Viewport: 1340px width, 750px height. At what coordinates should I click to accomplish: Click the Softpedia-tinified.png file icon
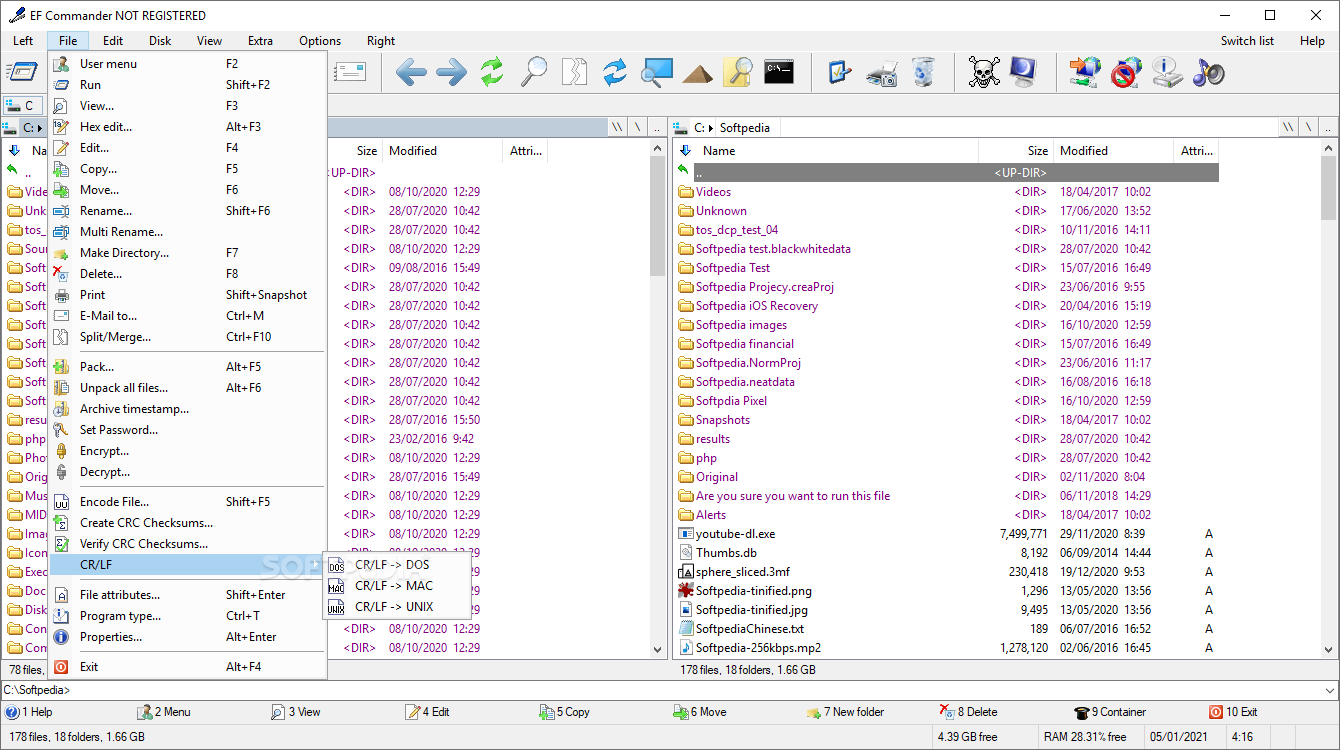coord(686,591)
